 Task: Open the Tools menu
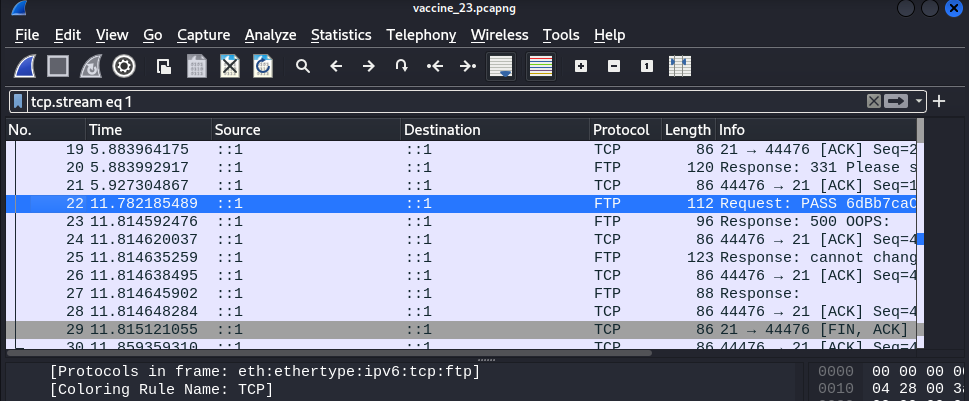point(561,35)
